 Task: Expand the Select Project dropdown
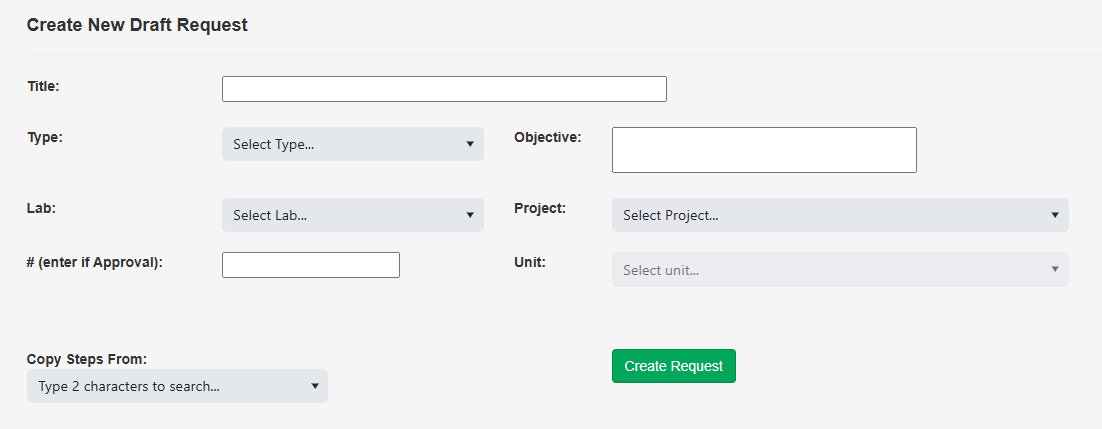tap(839, 215)
